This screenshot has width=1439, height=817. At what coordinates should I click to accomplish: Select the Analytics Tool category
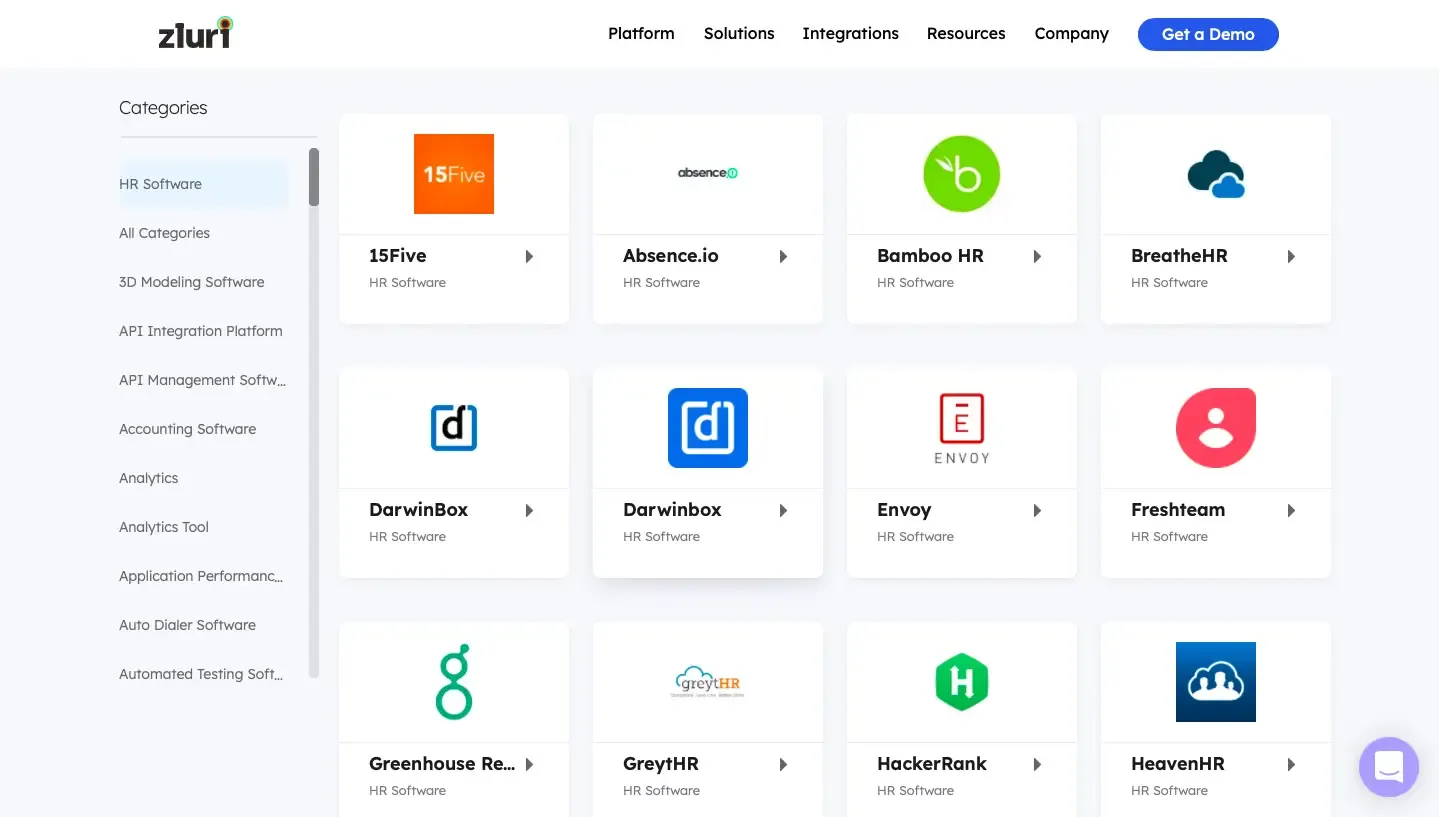tap(164, 527)
